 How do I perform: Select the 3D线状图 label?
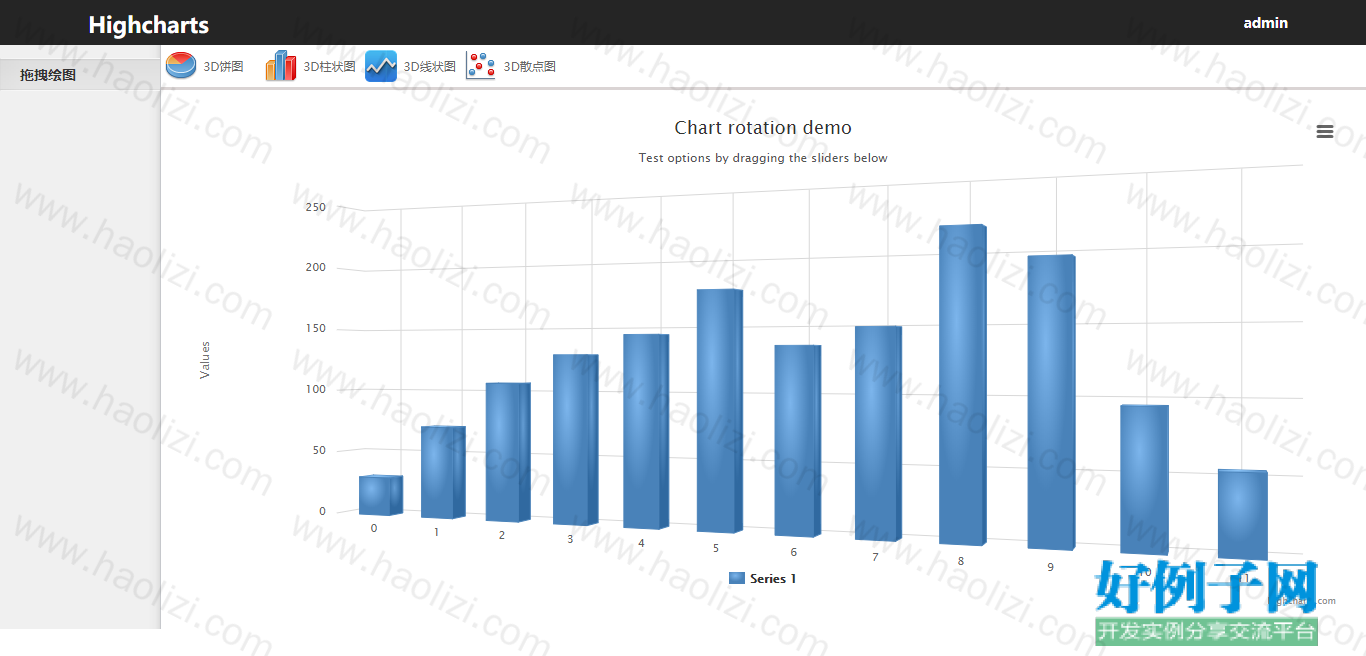pos(429,67)
